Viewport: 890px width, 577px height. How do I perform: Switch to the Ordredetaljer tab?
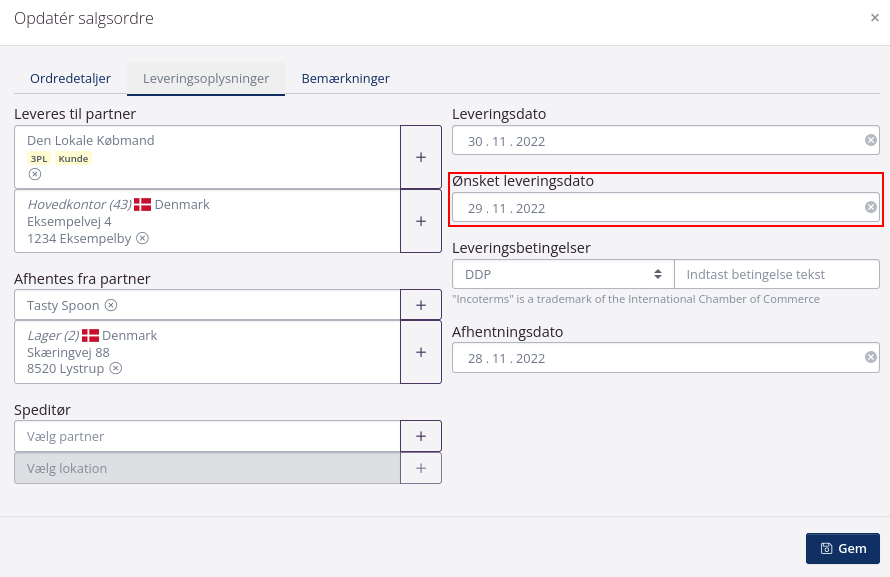(x=70, y=78)
